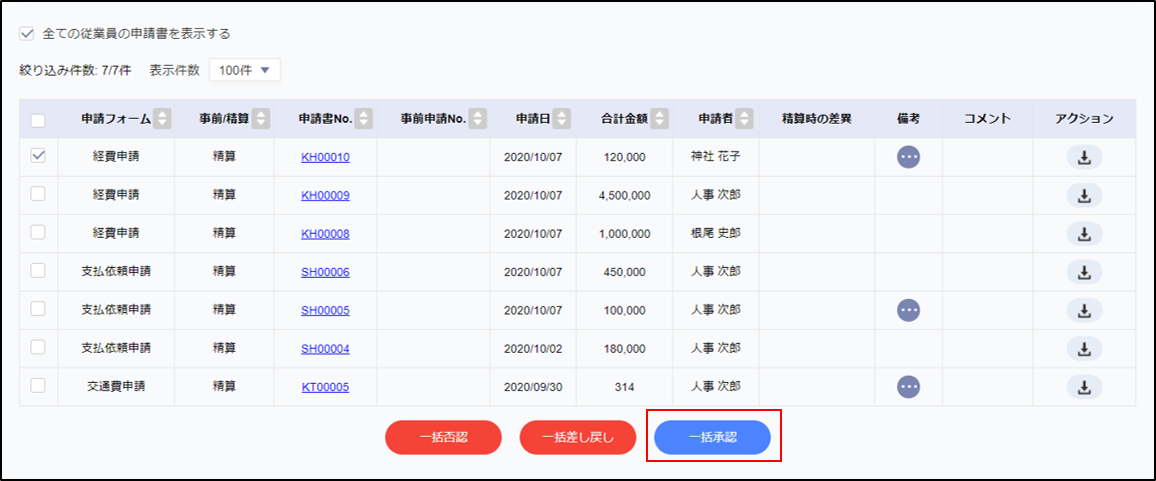
Task: Open application link KH00010
Action: pos(325,157)
